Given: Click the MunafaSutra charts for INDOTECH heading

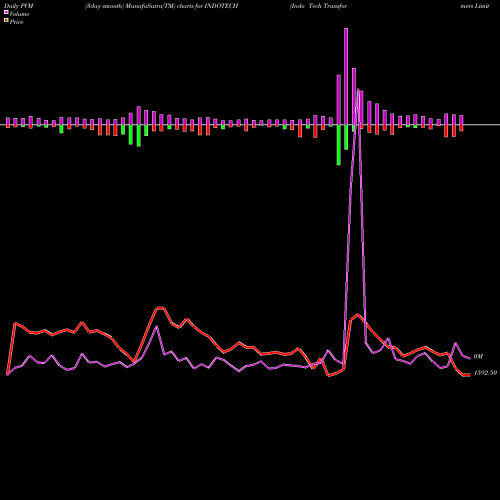Looking at the screenshot, I should pyautogui.click(x=161, y=6).
